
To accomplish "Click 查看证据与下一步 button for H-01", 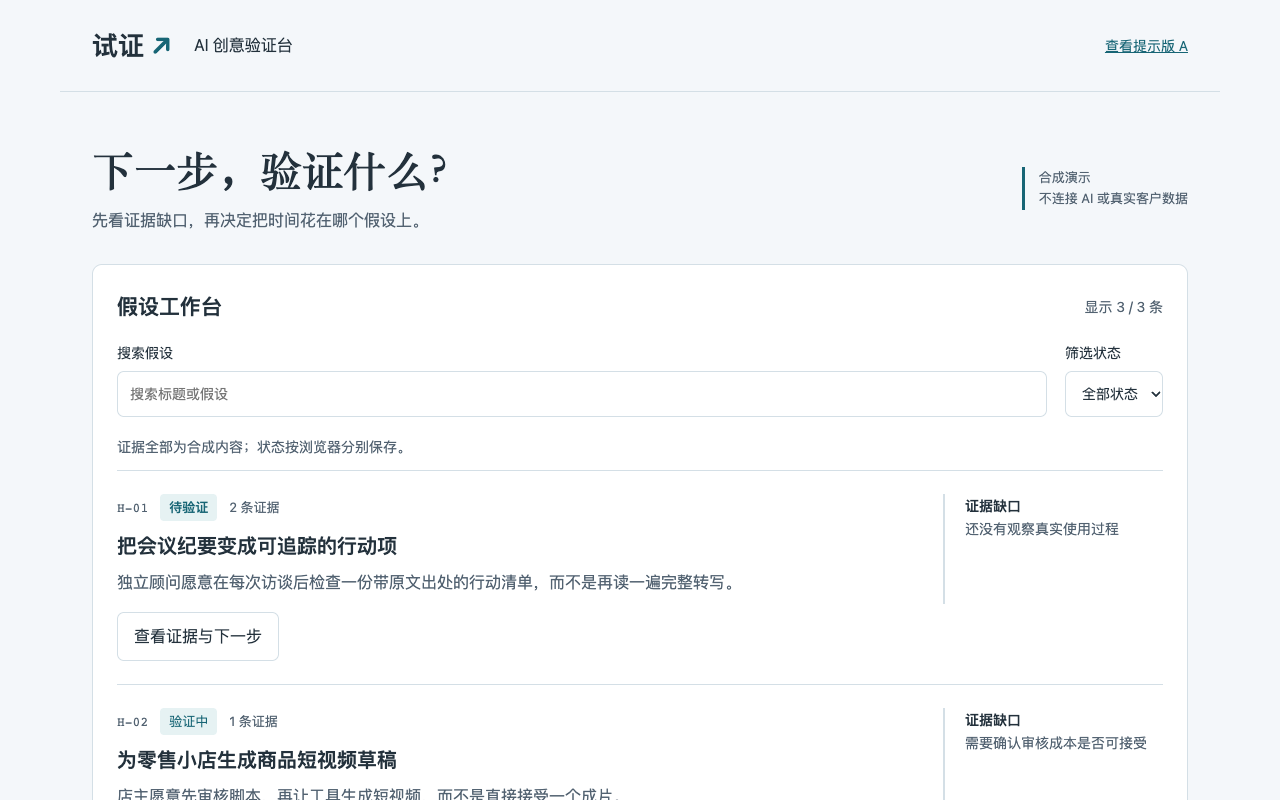I will point(198,636).
